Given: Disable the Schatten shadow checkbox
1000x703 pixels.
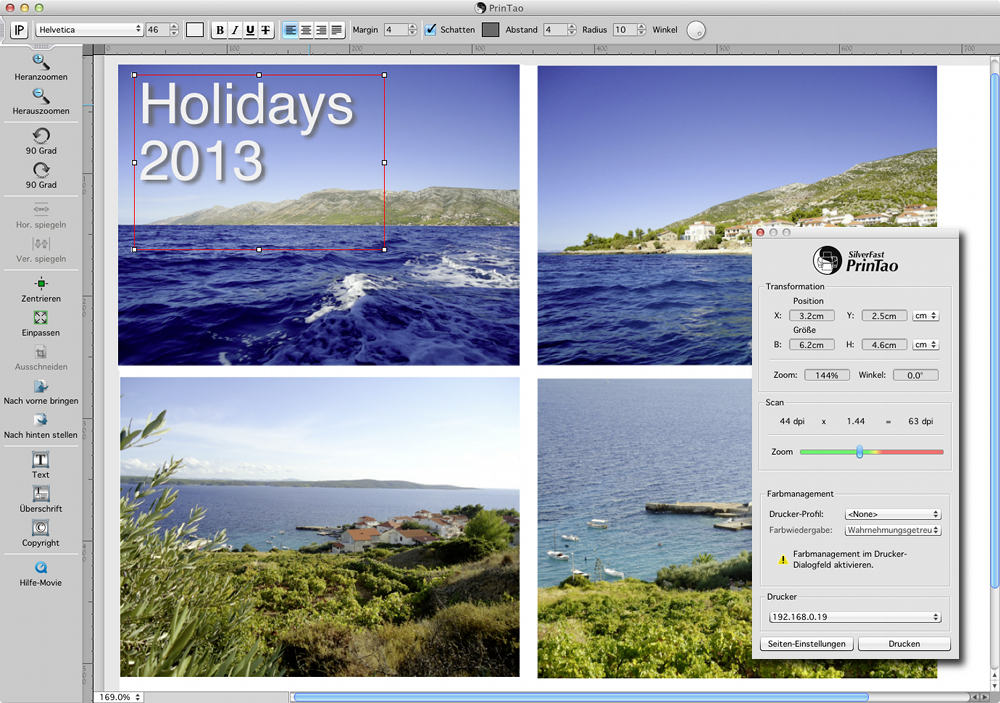Looking at the screenshot, I should click(431, 30).
